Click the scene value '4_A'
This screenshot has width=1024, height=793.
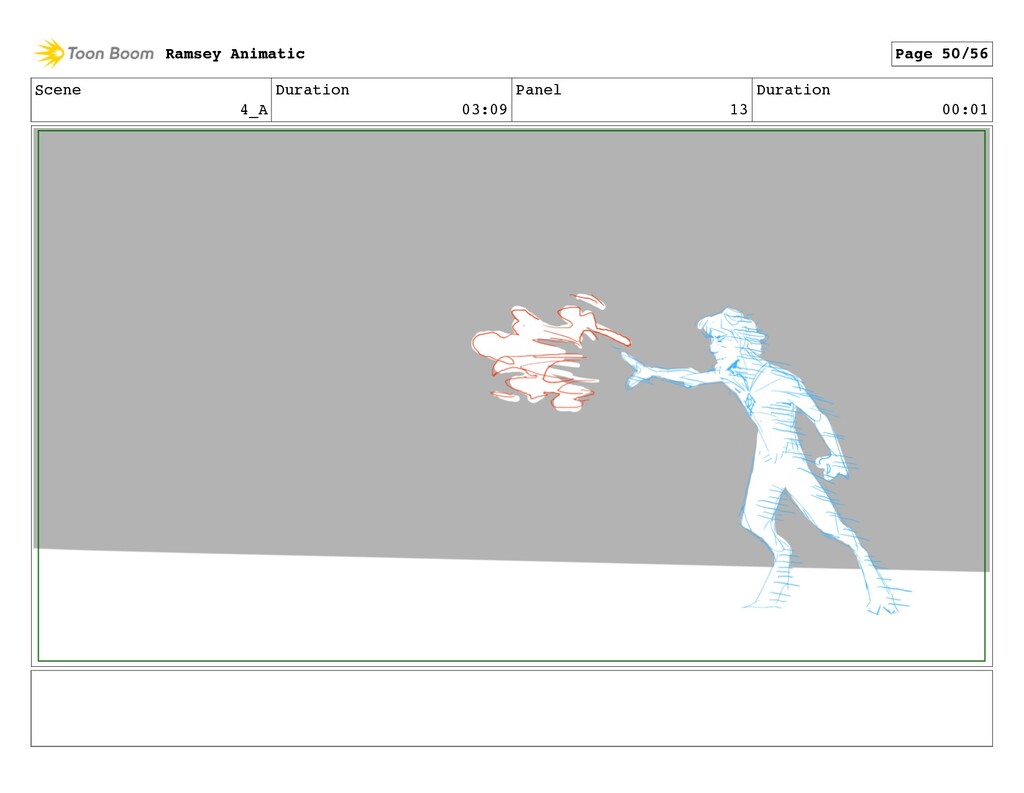253,110
